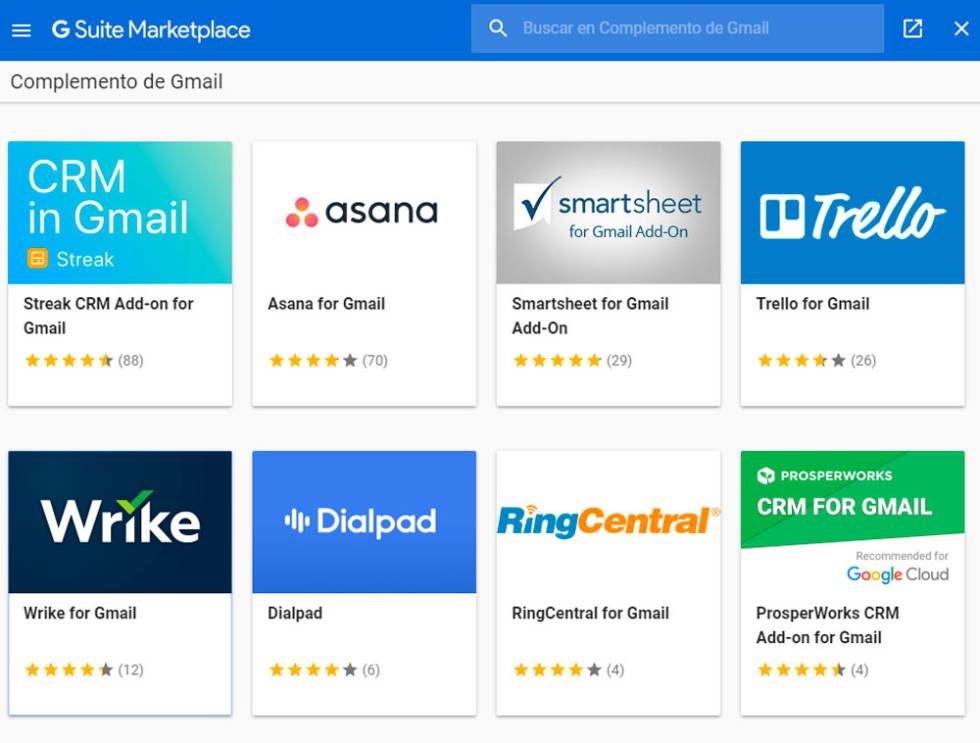Close the G Suite Marketplace dialog

(x=961, y=28)
